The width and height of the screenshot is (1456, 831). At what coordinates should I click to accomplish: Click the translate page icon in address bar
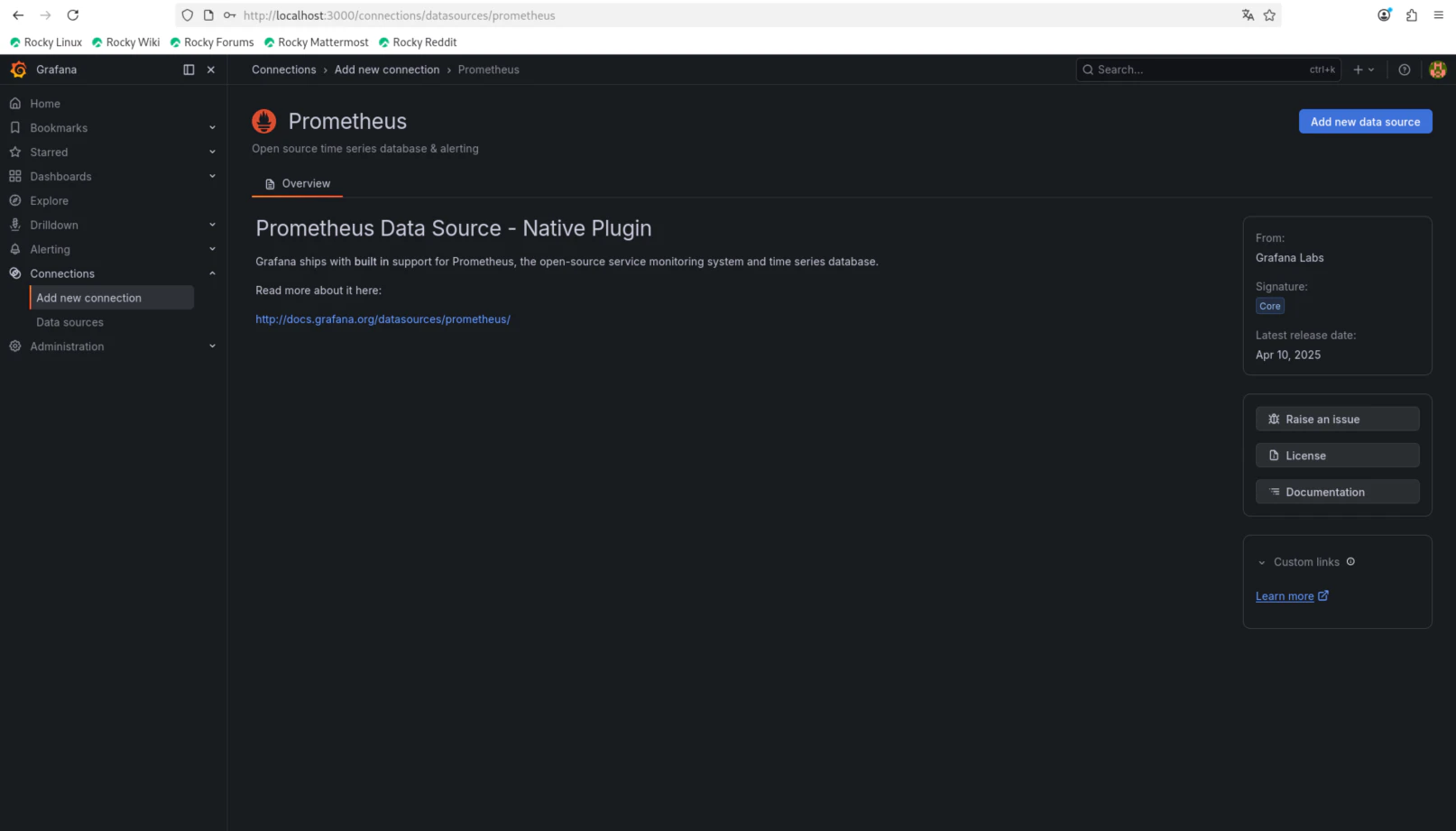[1248, 15]
